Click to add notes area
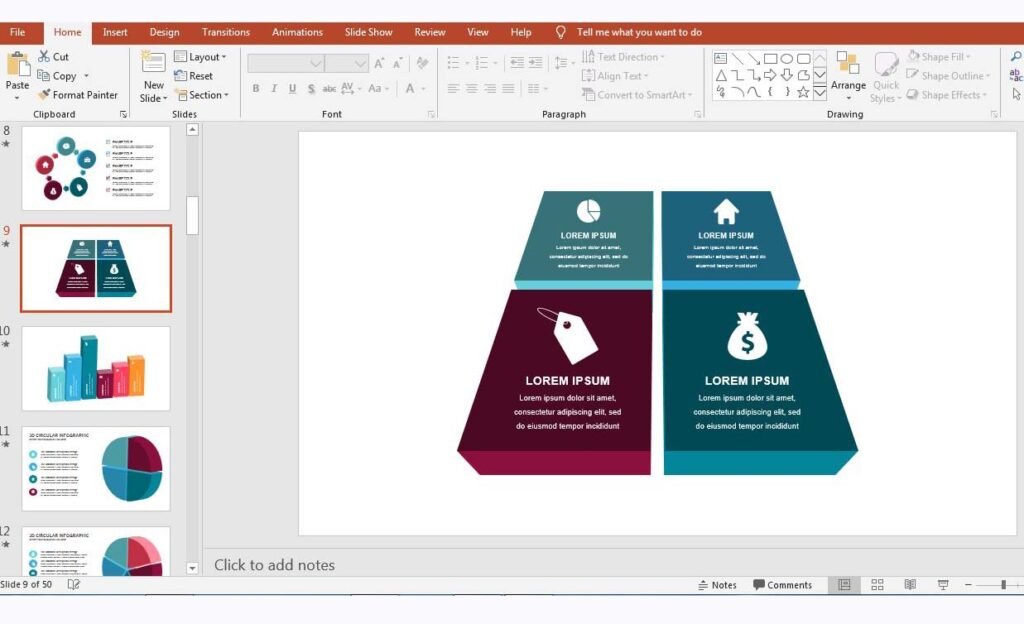Viewport: 1024px width, 624px height. (274, 565)
